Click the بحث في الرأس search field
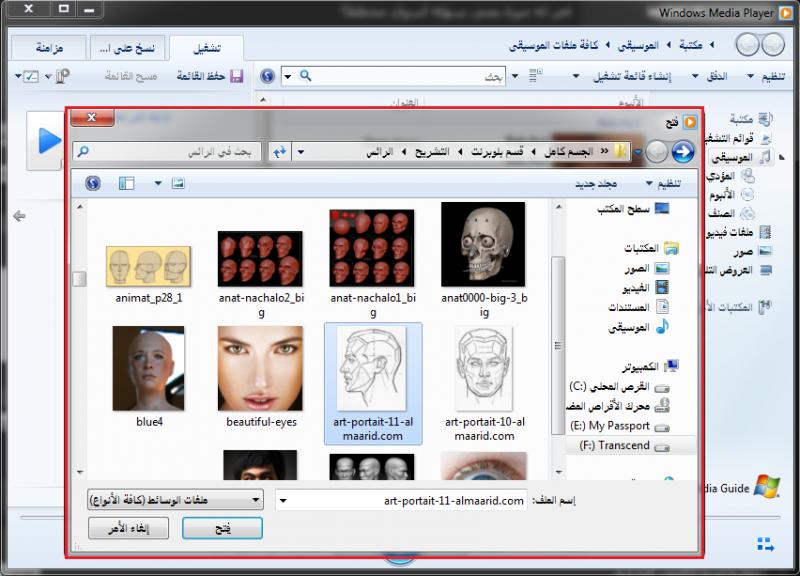The image size is (800, 576). 166,152
